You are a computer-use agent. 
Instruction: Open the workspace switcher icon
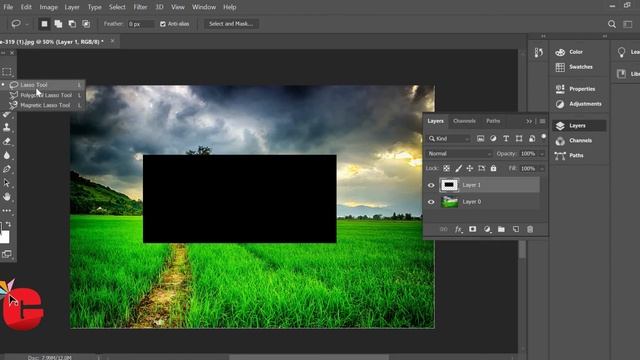click(x=628, y=24)
